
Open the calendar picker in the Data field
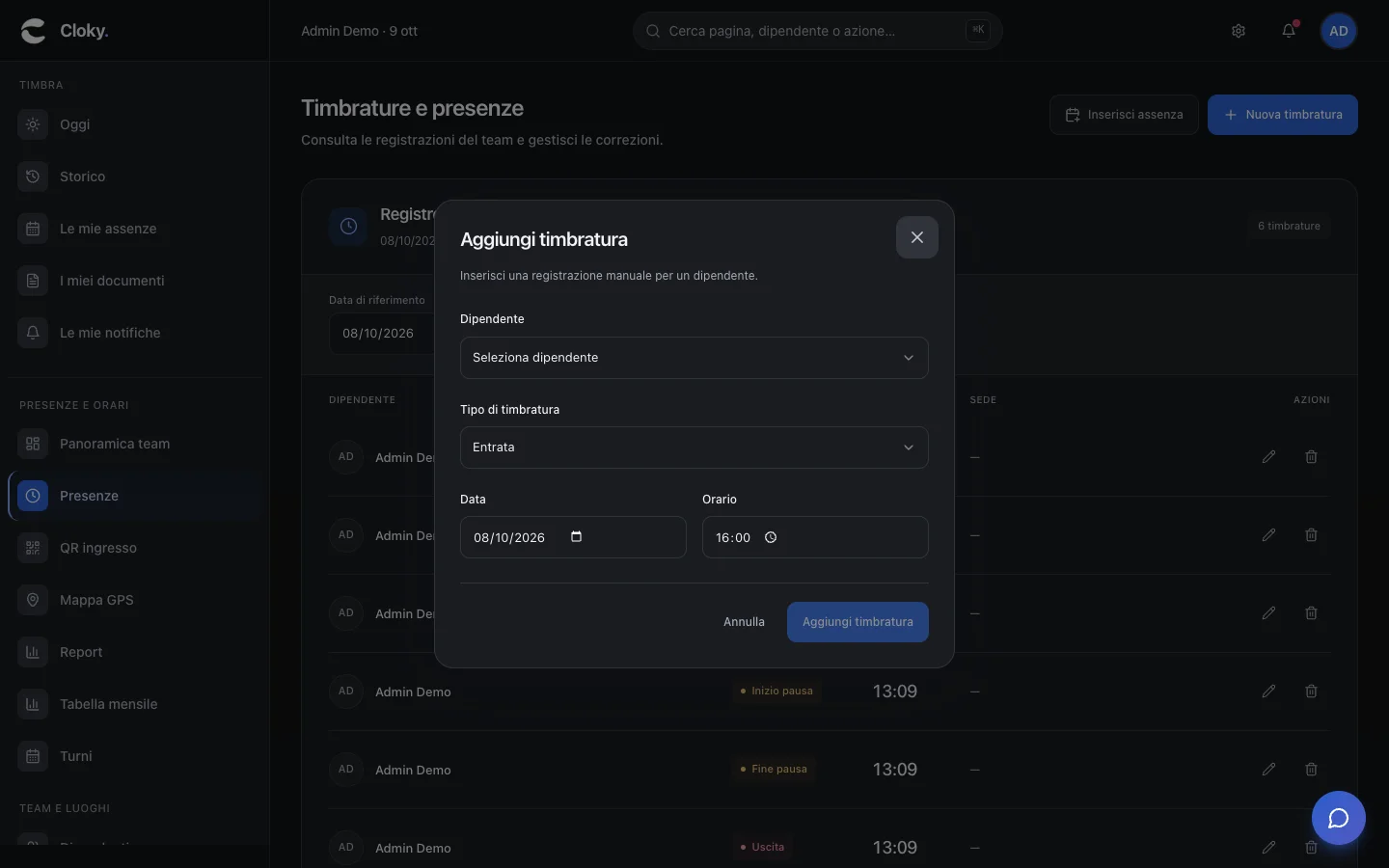click(576, 537)
